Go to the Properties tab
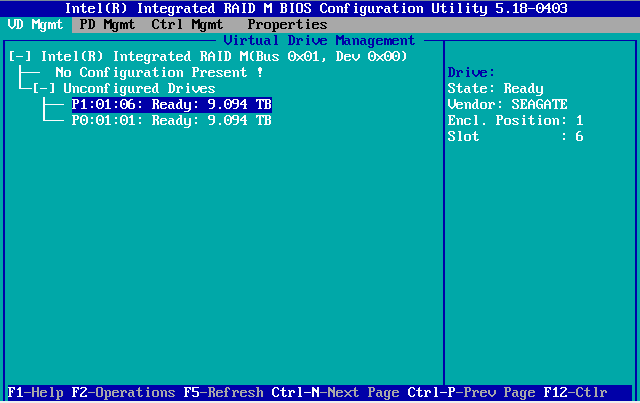This screenshot has height=403, width=640. pos(287,25)
